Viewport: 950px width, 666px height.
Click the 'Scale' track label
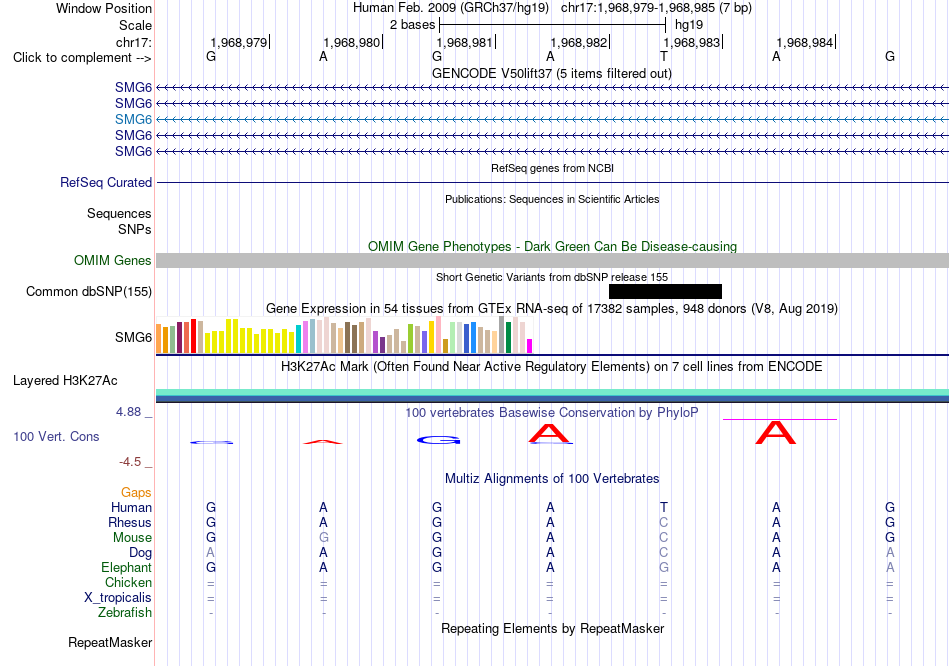(x=135, y=25)
